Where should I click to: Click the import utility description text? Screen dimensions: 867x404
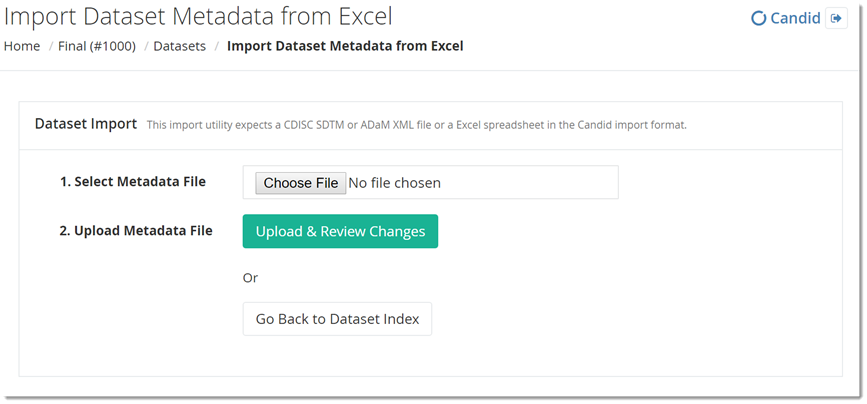(x=416, y=125)
